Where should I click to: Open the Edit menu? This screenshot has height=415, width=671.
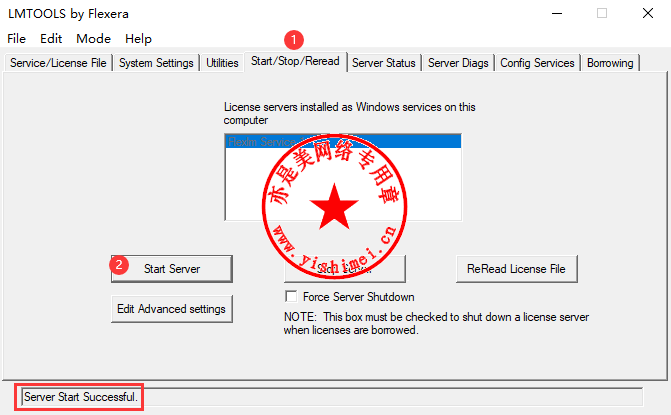coord(51,39)
